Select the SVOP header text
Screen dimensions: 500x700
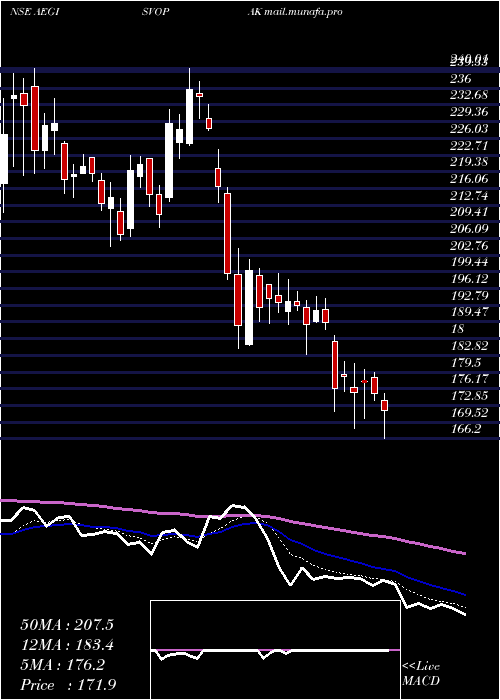click(x=155, y=12)
